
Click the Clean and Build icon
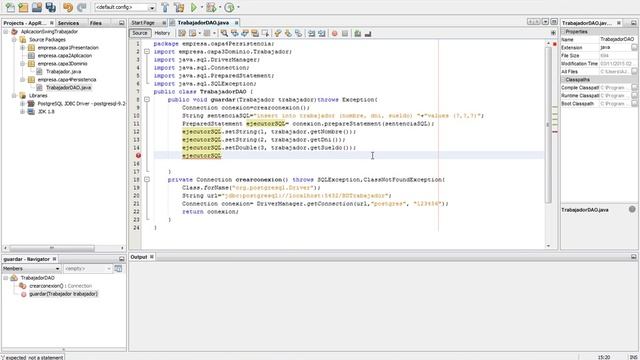pyautogui.click(x=179, y=7)
